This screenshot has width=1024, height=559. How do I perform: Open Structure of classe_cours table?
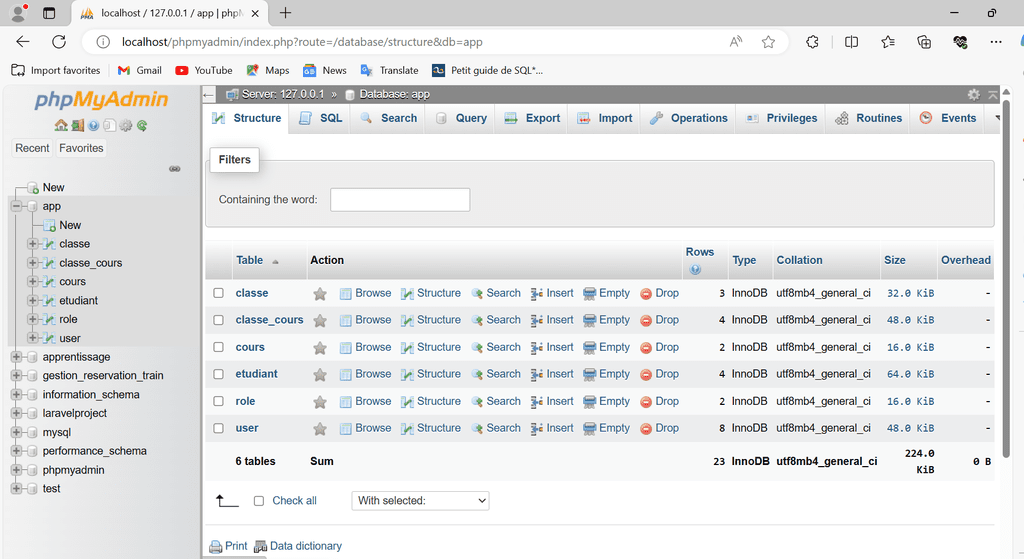click(430, 320)
